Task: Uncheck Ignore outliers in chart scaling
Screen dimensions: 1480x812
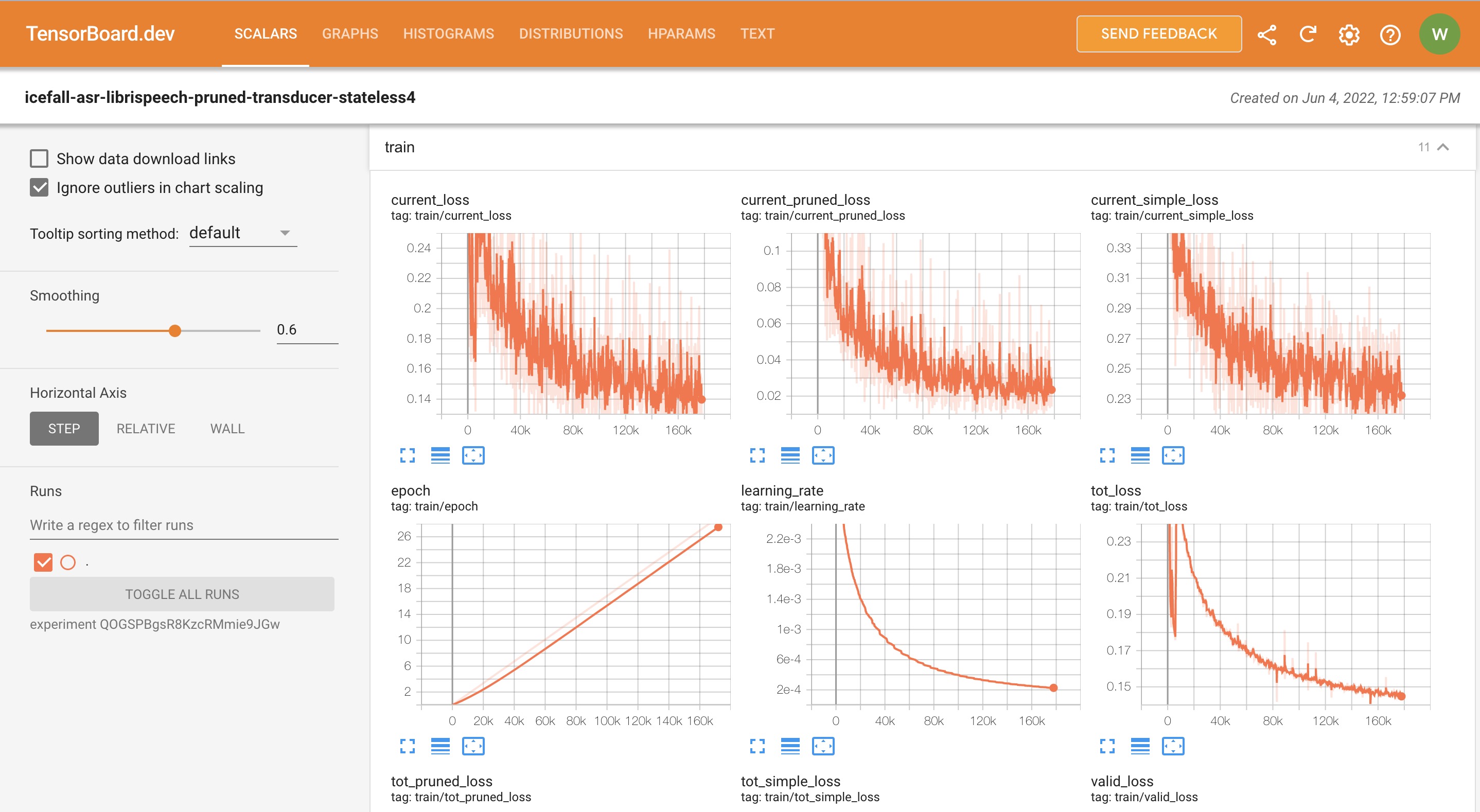Action: [39, 187]
